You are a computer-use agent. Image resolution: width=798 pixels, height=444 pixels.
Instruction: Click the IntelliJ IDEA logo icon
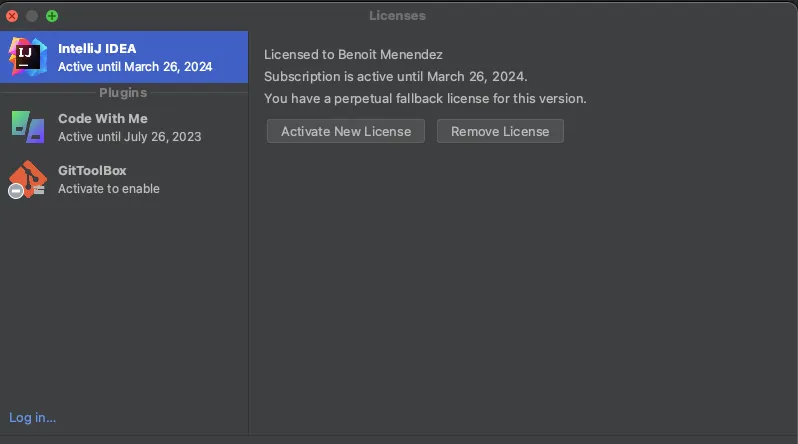pyautogui.click(x=28, y=57)
